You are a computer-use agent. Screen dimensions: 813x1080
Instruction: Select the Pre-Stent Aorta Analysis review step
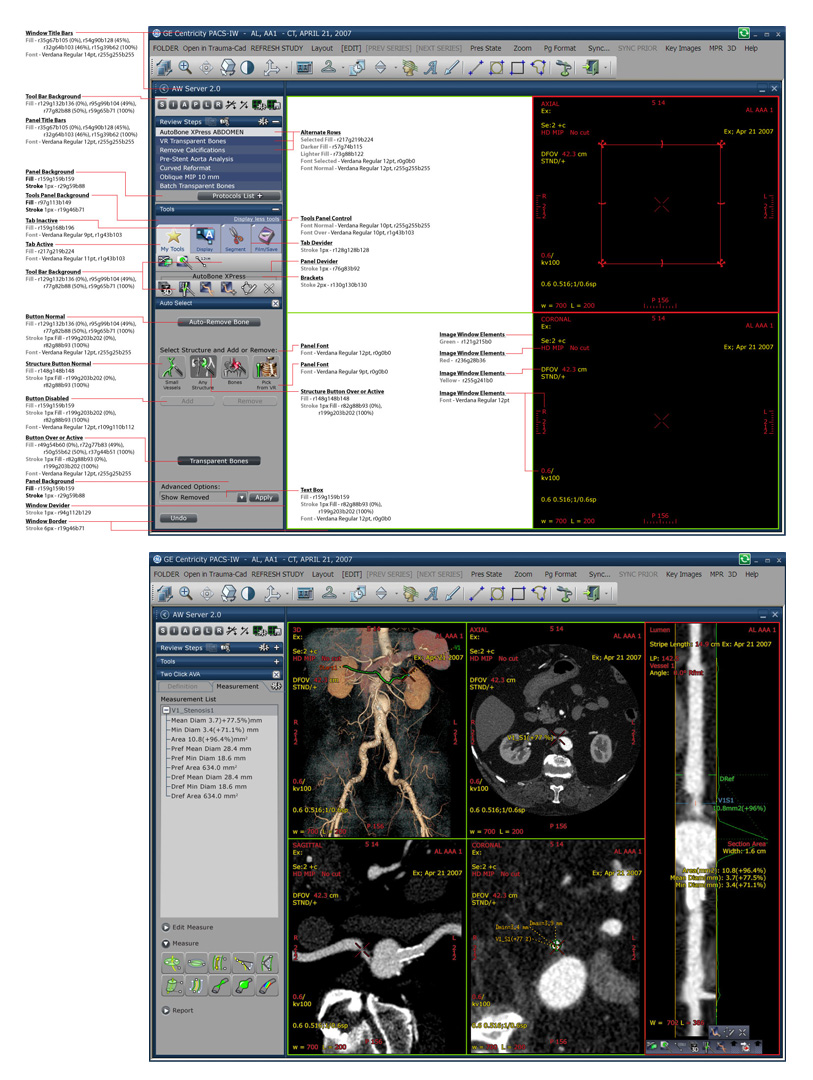(x=219, y=159)
